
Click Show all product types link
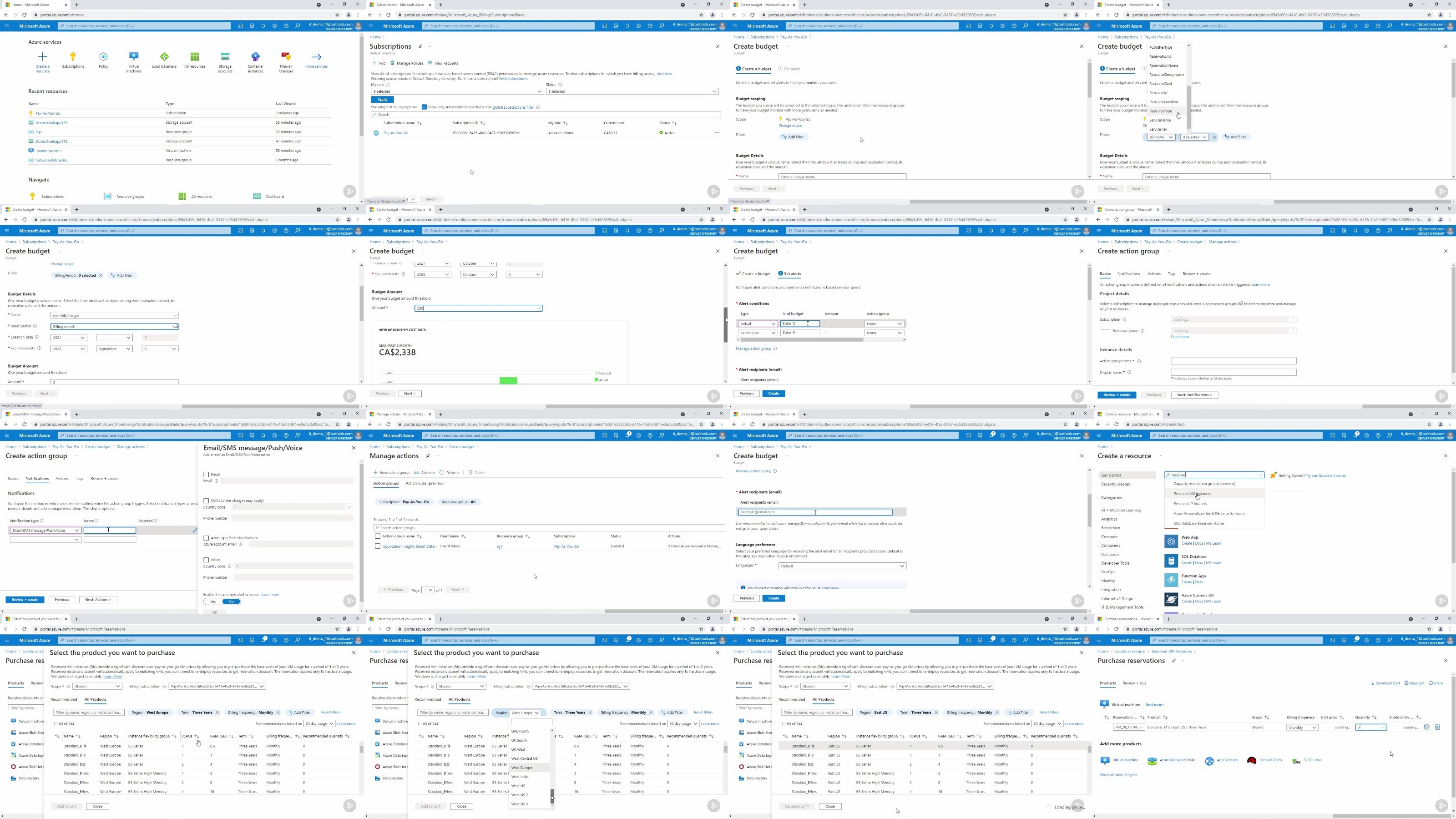pyautogui.click(x=1118, y=775)
